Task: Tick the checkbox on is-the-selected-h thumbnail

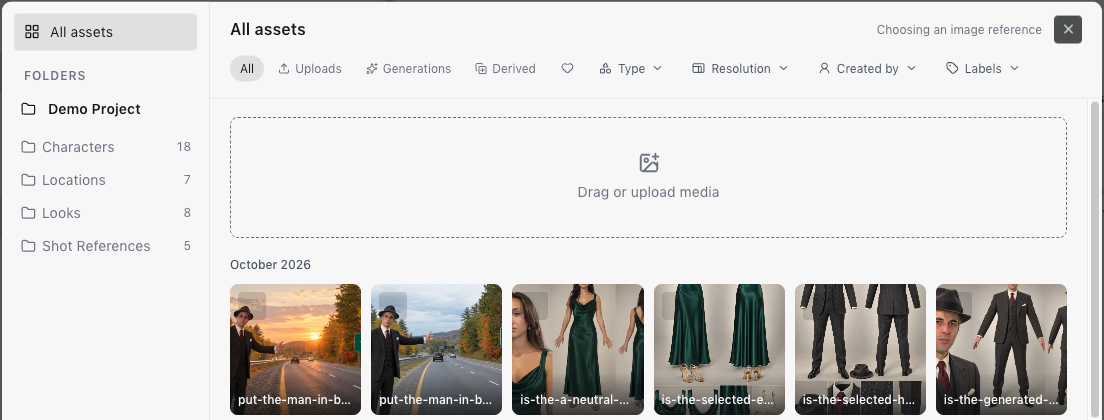Action: coord(817,306)
